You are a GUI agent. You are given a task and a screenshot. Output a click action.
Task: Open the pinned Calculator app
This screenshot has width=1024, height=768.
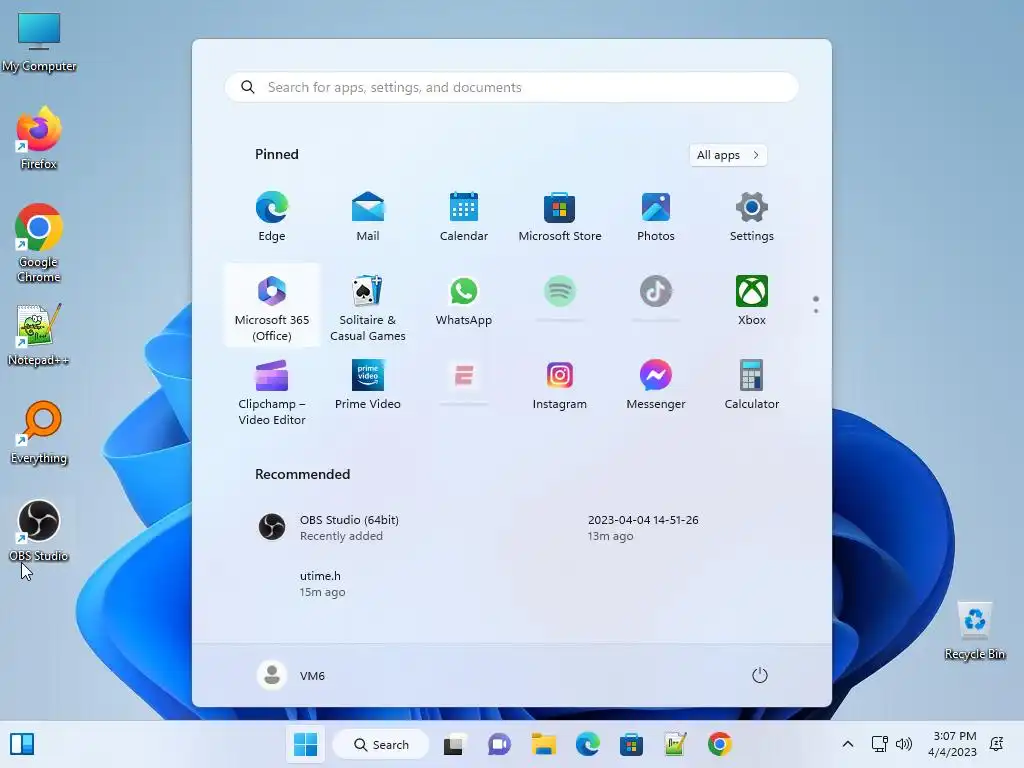tap(752, 385)
